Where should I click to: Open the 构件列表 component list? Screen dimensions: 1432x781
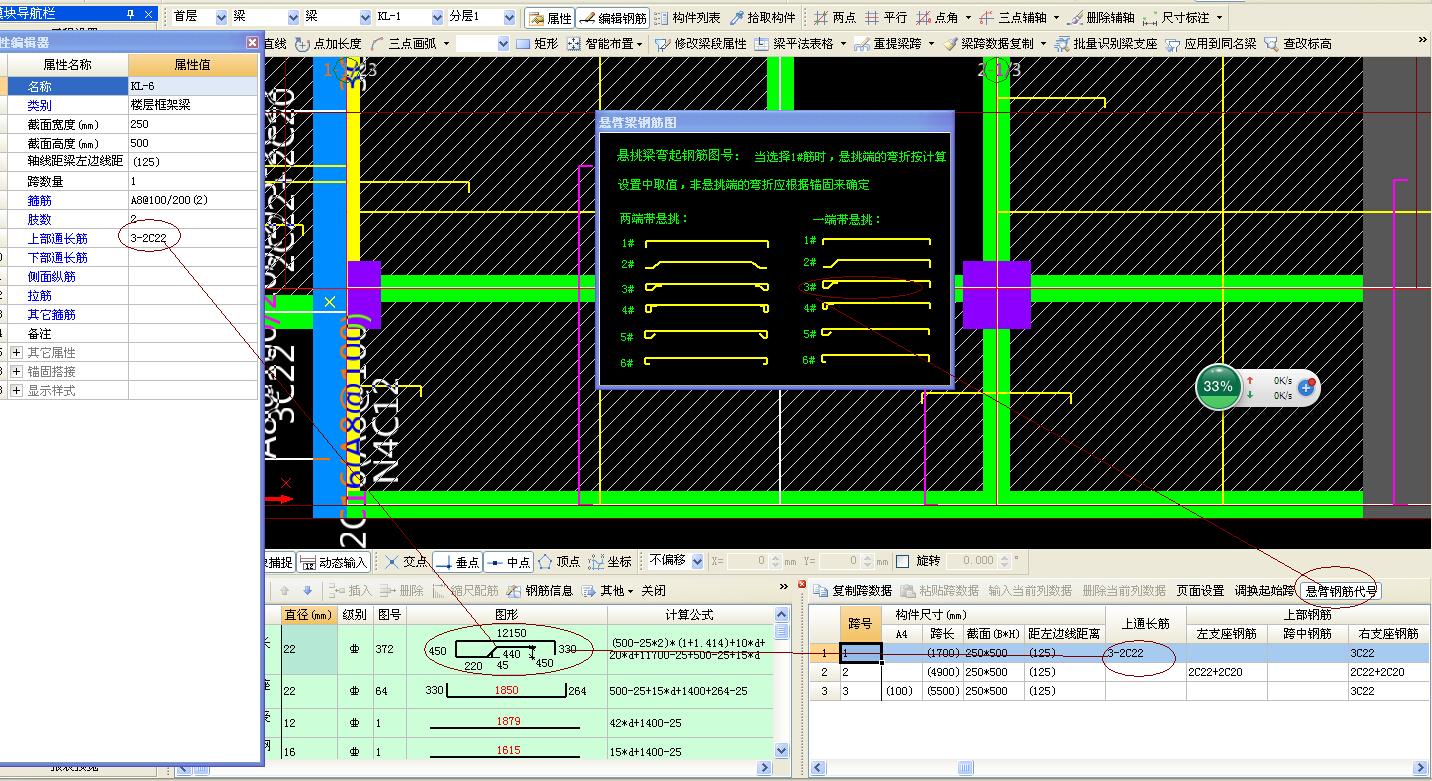687,18
